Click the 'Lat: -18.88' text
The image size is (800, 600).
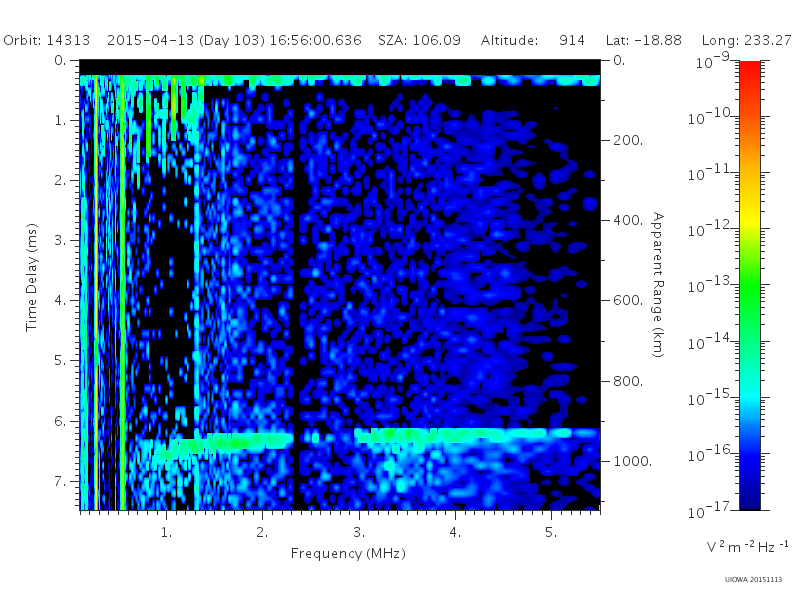pyautogui.click(x=643, y=40)
